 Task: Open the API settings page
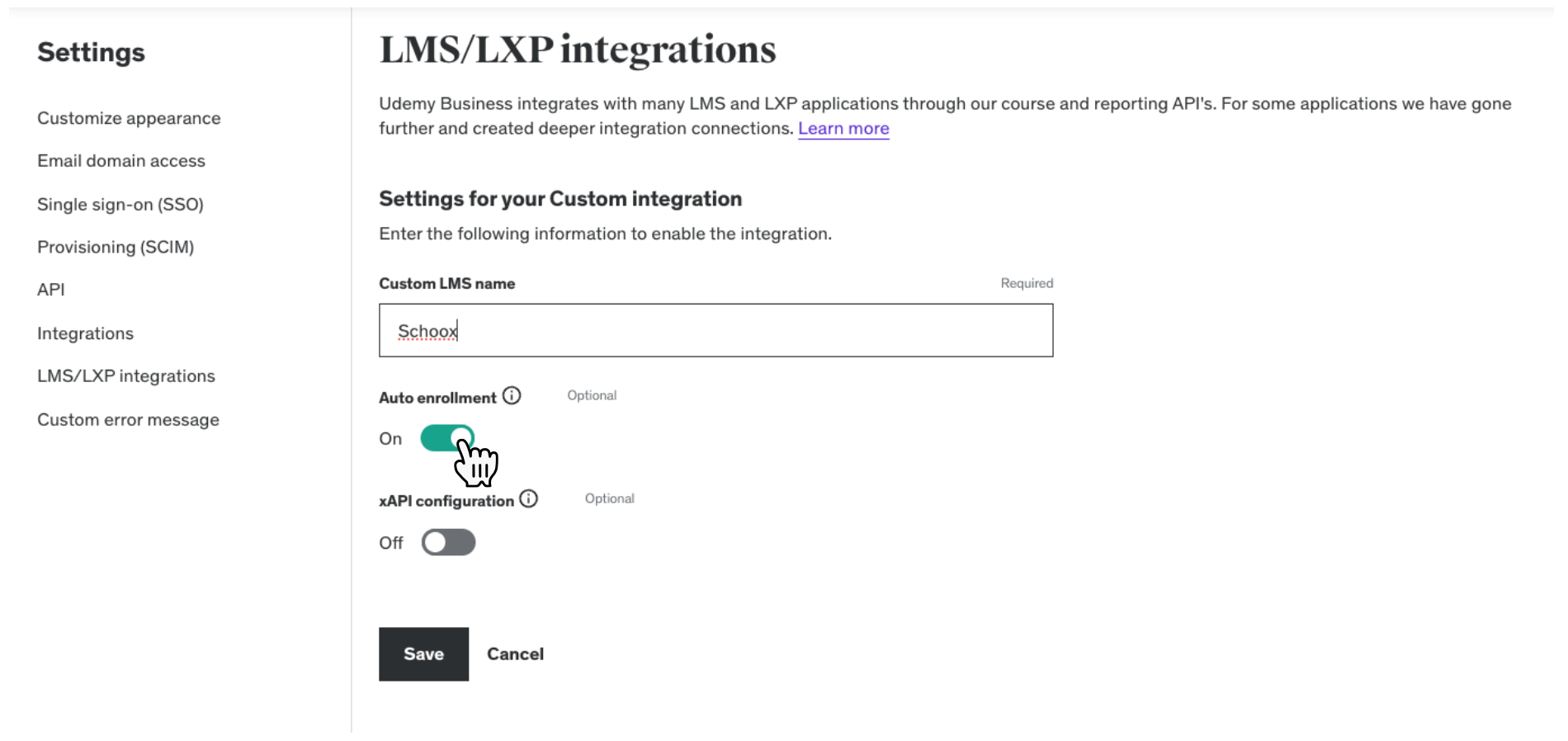(51, 290)
